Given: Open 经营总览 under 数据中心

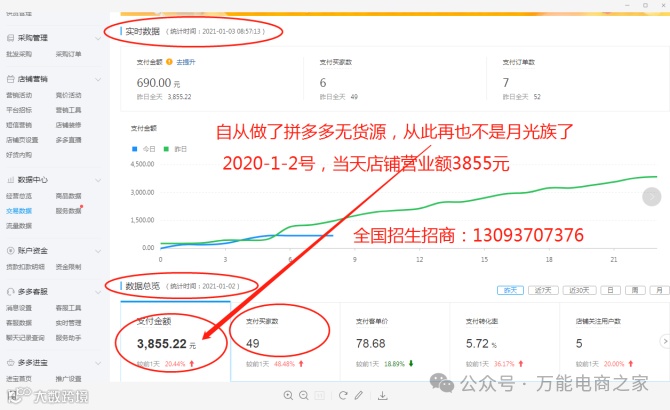Looking at the screenshot, I should point(19,196).
